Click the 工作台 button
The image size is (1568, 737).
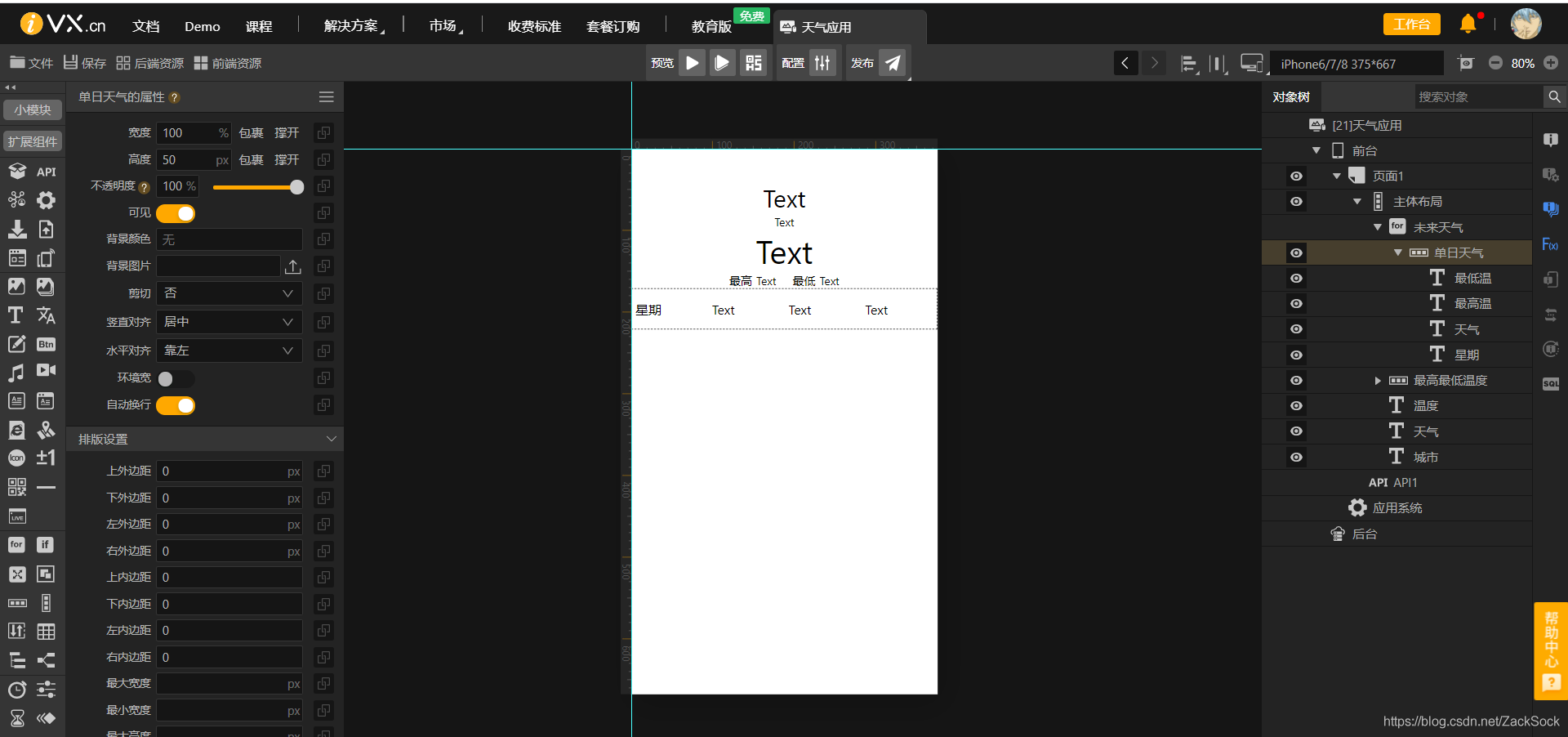[1411, 25]
